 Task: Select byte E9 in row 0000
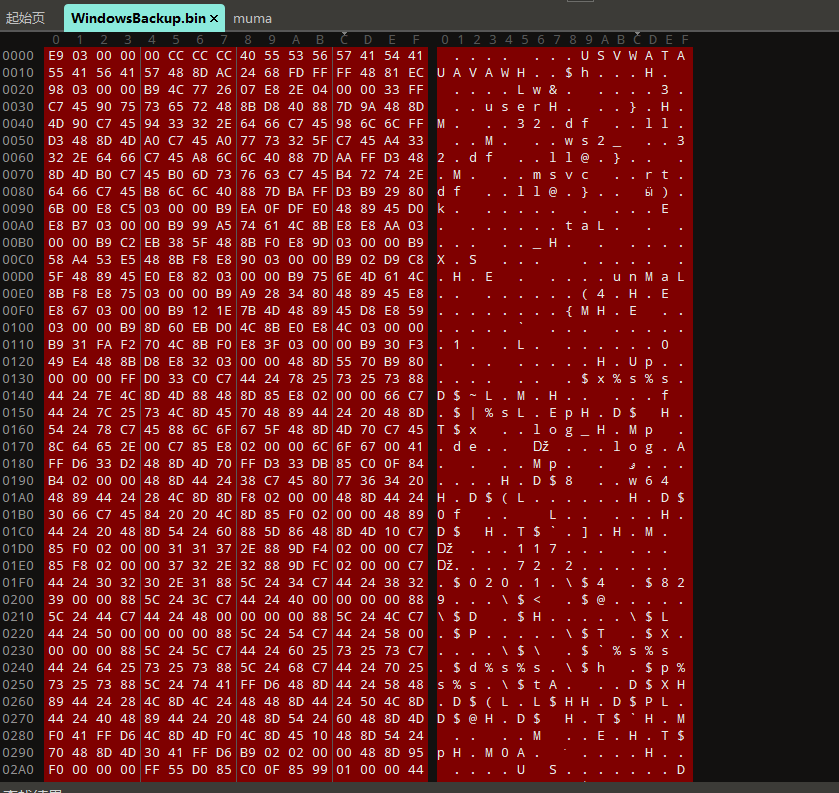56,56
